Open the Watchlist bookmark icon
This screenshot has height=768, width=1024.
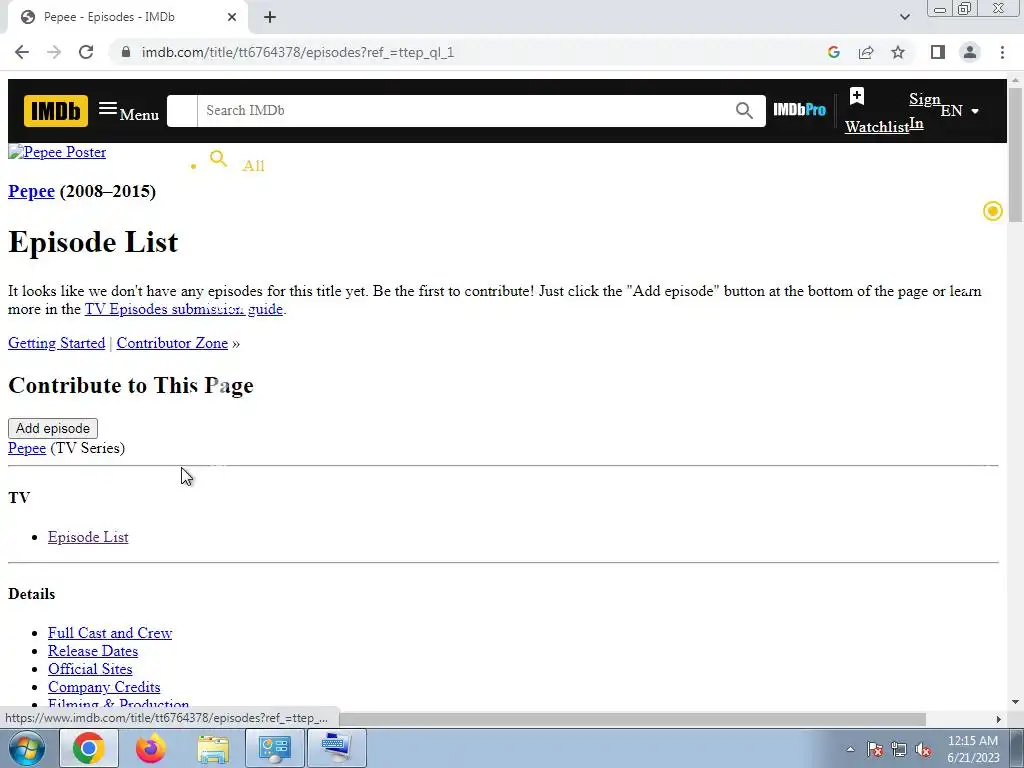(857, 97)
